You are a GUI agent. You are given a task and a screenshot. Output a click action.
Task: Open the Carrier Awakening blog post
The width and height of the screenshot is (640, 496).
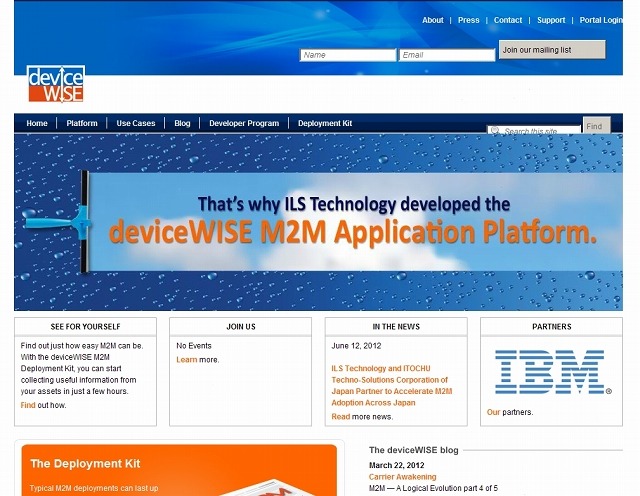click(402, 477)
